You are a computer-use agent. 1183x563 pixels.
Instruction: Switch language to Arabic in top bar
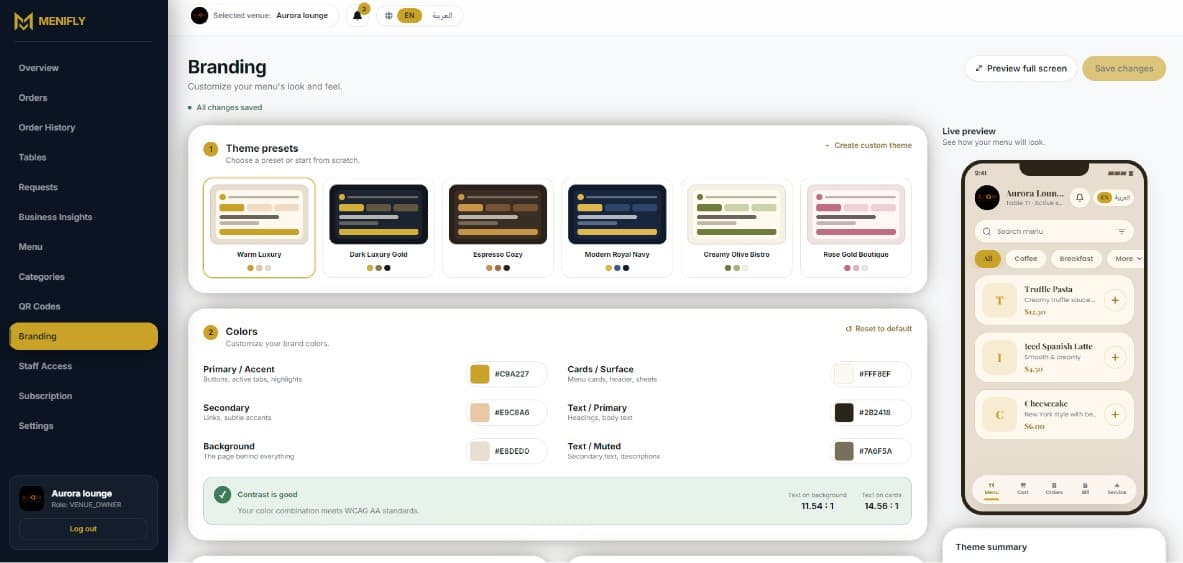tap(442, 15)
